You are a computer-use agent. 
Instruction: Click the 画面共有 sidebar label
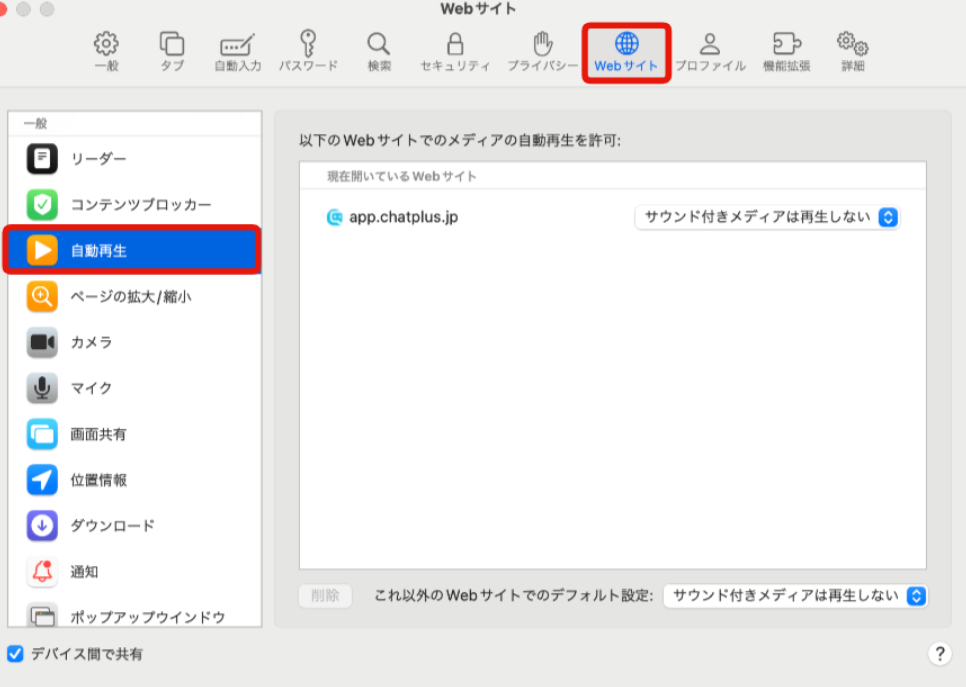(99, 434)
